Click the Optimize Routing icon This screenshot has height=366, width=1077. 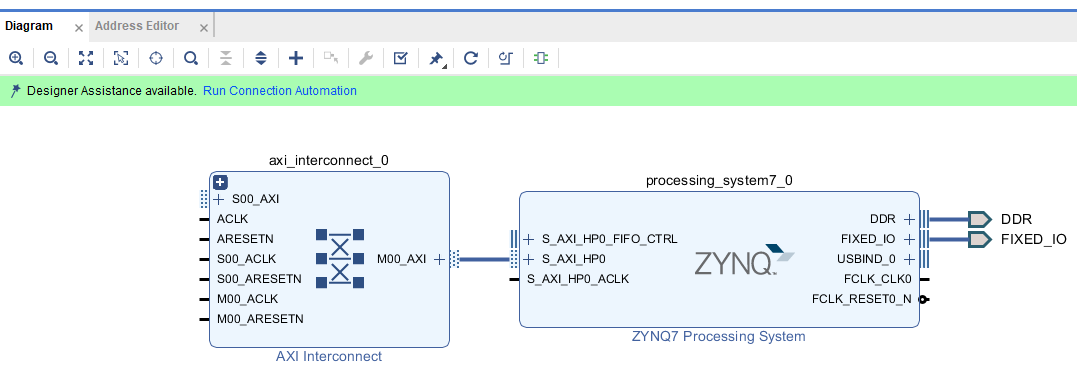[506, 58]
